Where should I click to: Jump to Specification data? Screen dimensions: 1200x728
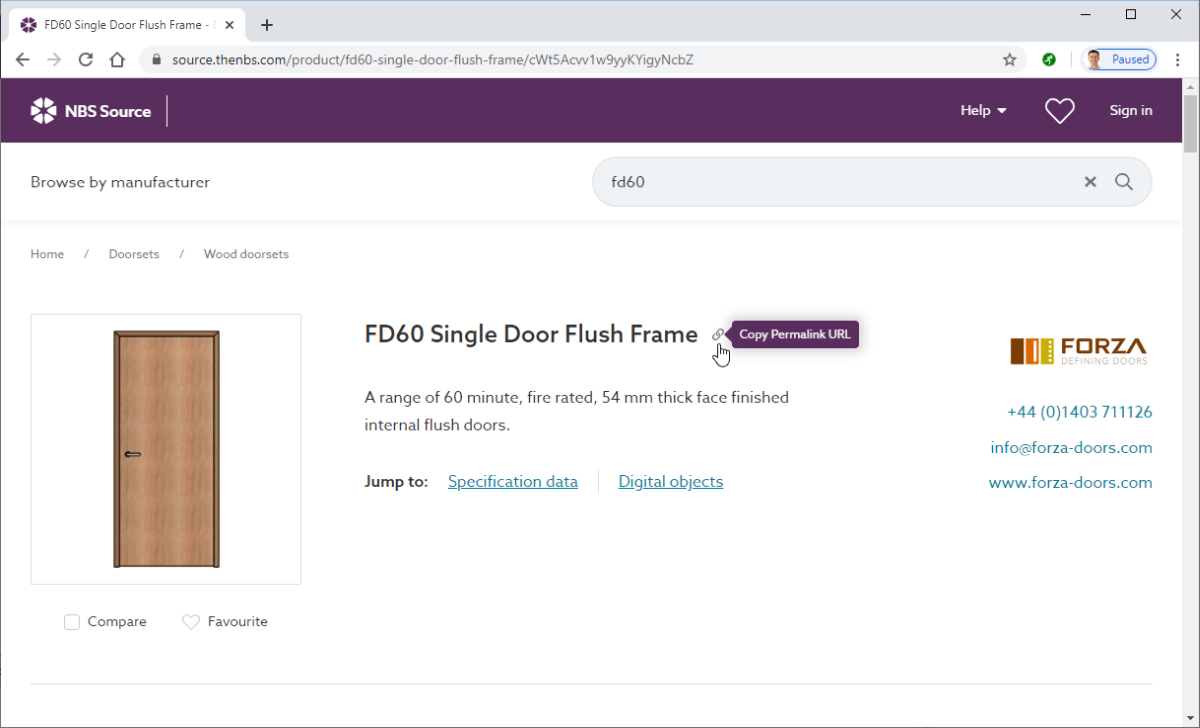pos(513,482)
